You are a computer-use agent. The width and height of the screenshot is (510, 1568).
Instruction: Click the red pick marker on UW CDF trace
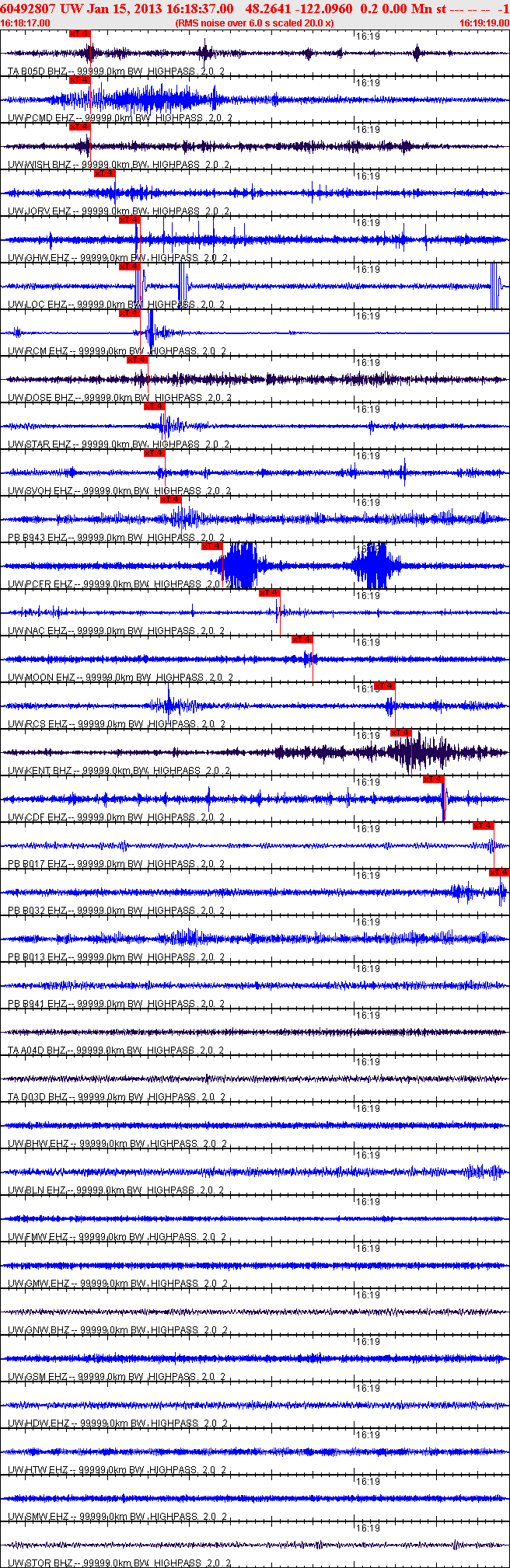pyautogui.click(x=433, y=779)
